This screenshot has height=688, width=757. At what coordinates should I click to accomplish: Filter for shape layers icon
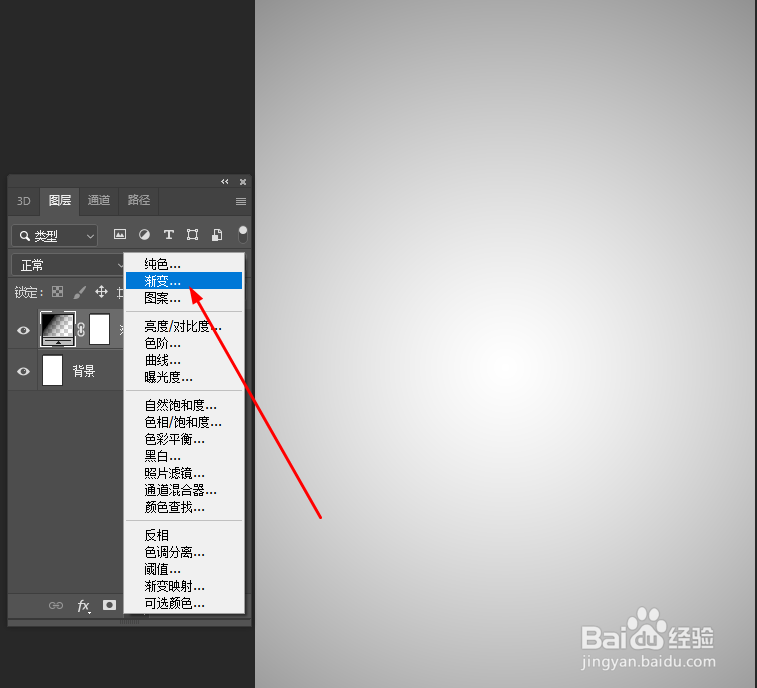[192, 235]
